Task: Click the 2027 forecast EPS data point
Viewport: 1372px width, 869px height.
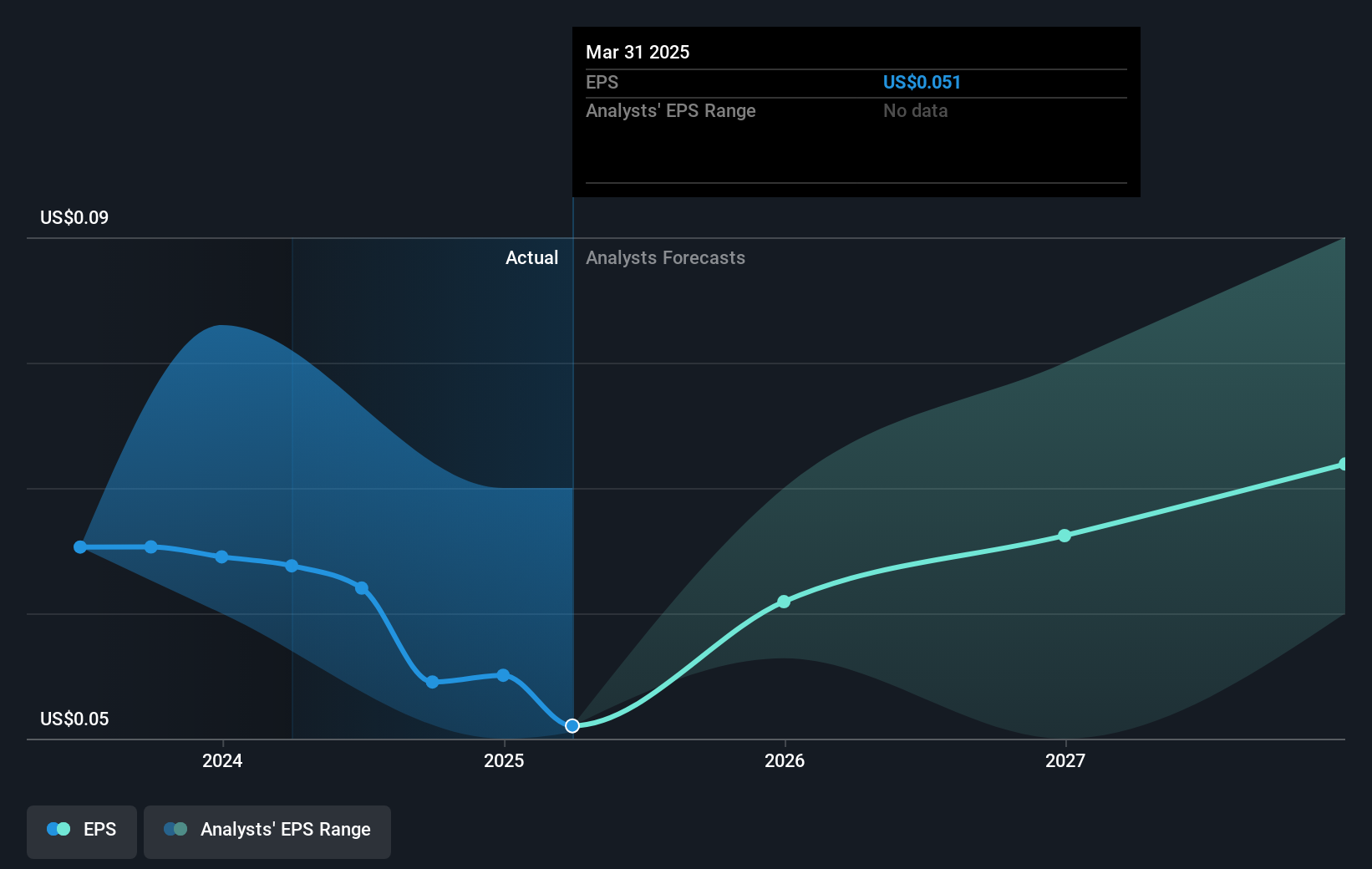Action: (1065, 536)
